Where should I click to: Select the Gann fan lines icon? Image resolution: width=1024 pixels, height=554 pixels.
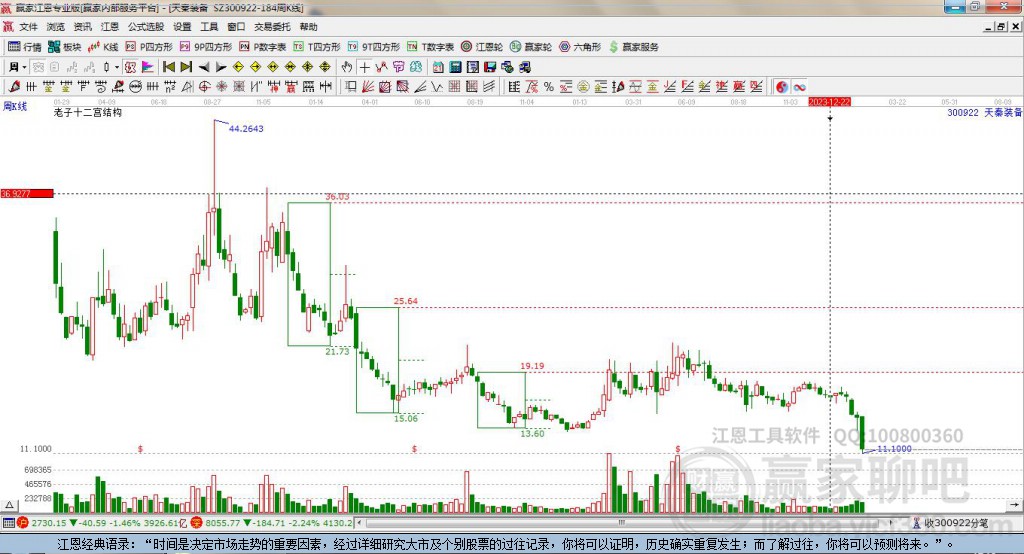[x=368, y=87]
